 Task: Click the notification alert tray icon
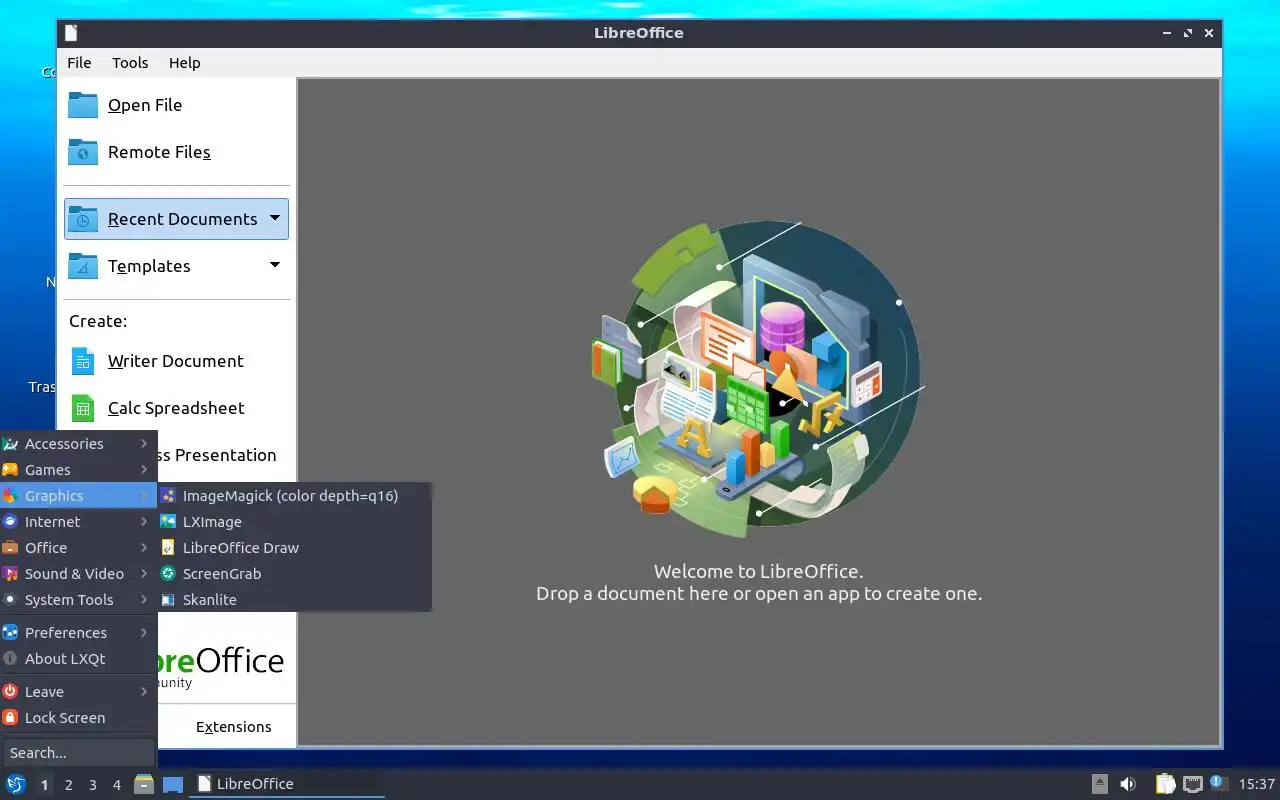1218,783
